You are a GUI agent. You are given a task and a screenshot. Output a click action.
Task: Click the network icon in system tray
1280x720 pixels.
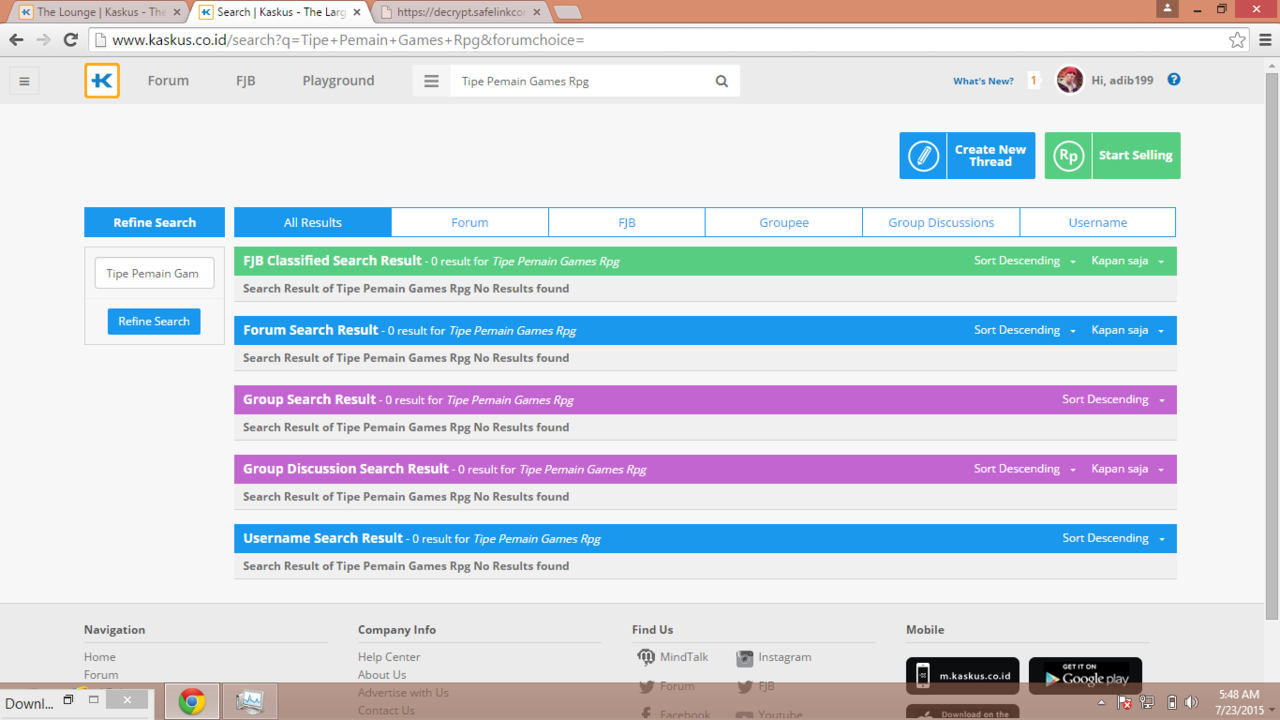pos(1146,702)
